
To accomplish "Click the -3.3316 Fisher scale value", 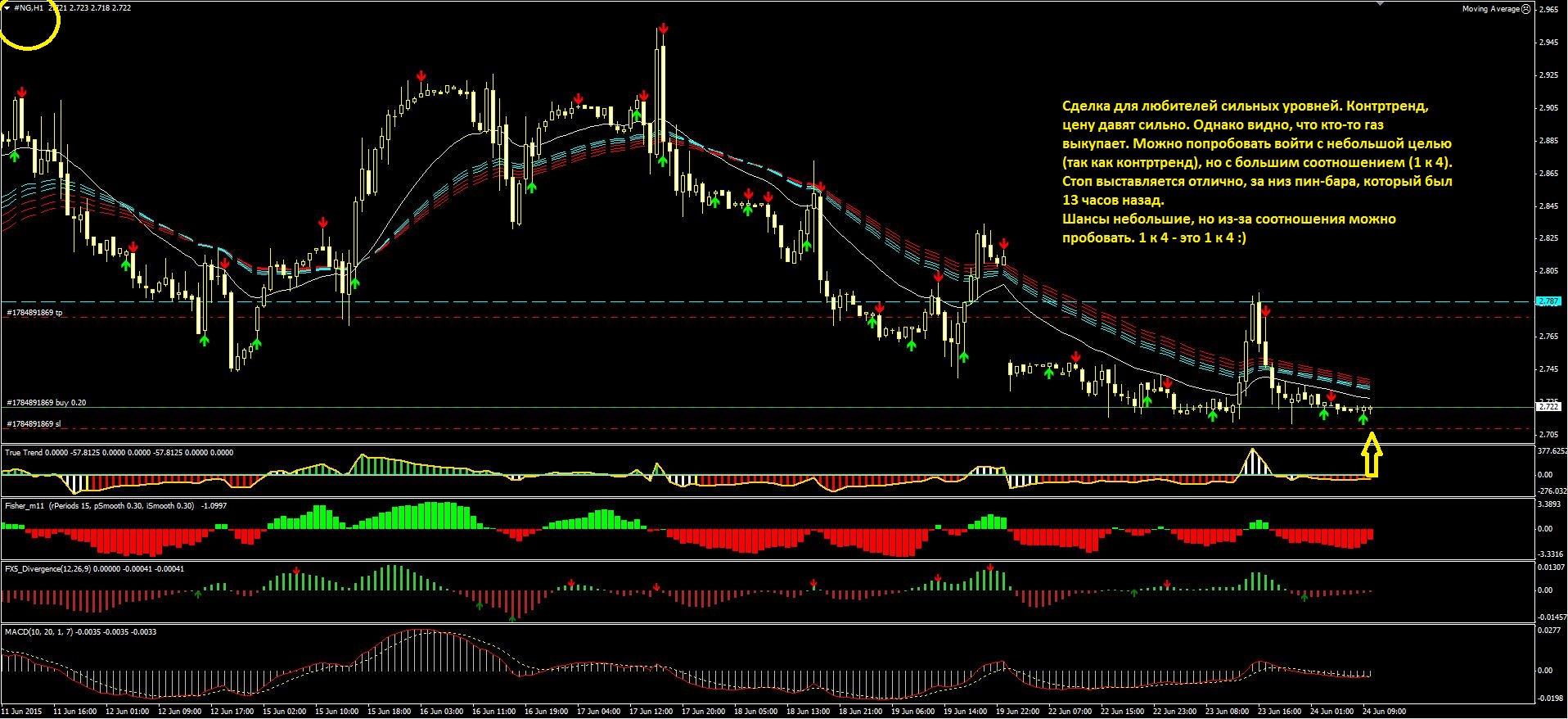I will click(x=1551, y=554).
